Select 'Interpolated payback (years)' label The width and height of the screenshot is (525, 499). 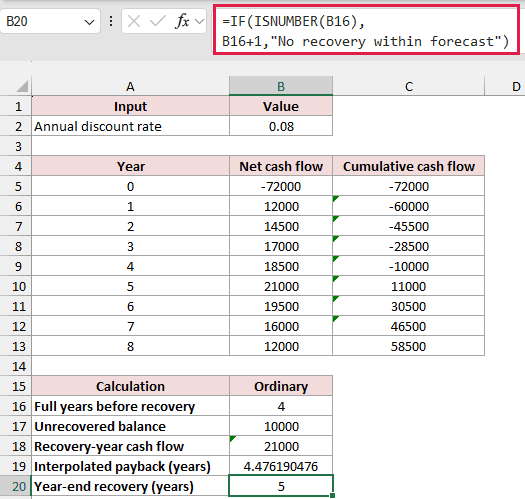131,466
